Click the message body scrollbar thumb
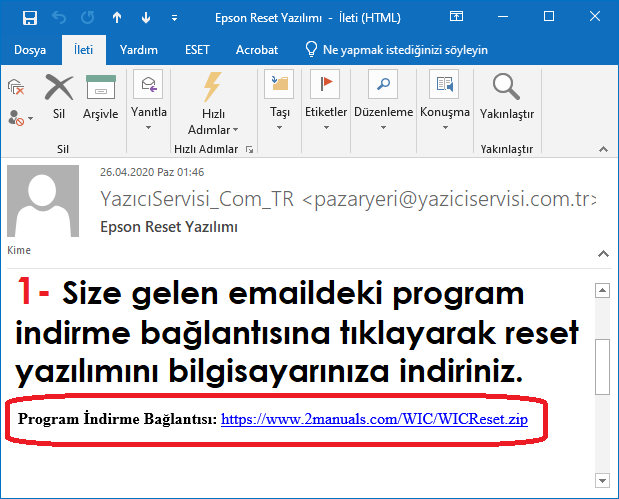The width and height of the screenshot is (619, 499). click(602, 367)
